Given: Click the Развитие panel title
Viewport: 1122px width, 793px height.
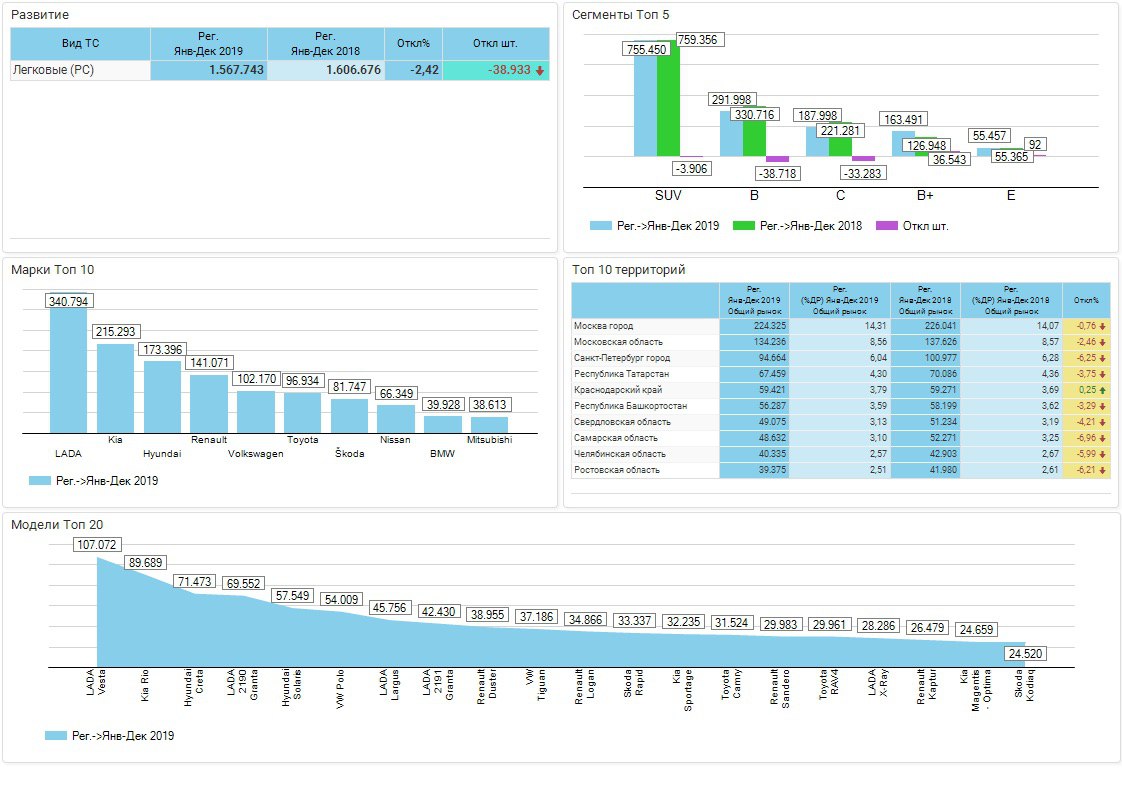Looking at the screenshot, I should coord(40,15).
